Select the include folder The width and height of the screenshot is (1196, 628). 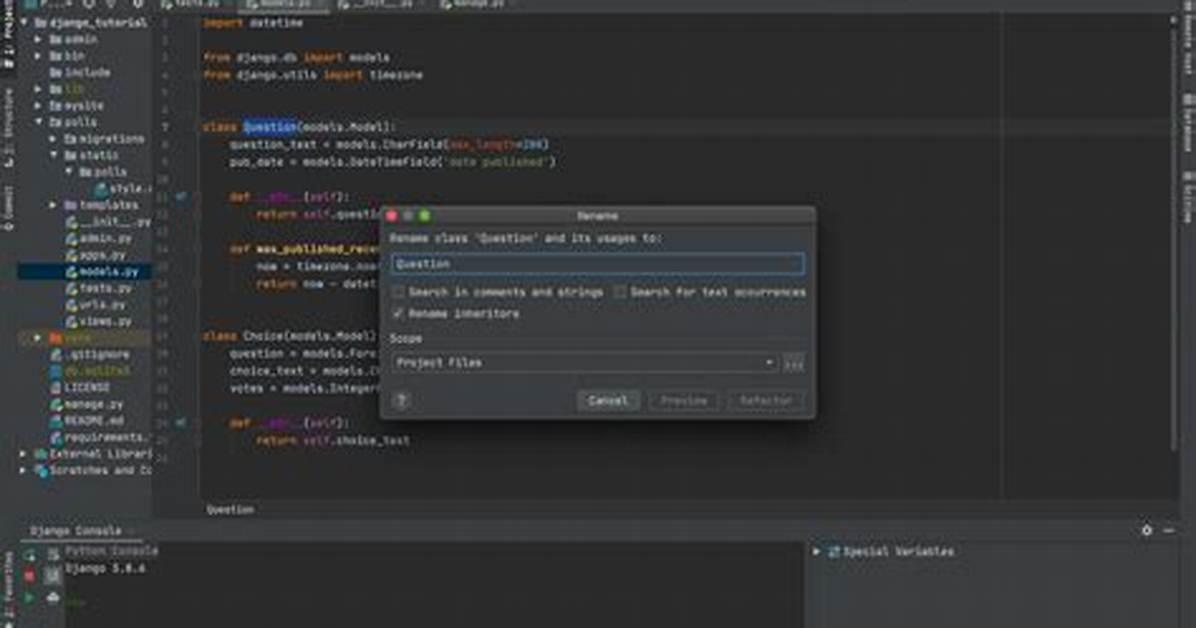pyautogui.click(x=80, y=72)
